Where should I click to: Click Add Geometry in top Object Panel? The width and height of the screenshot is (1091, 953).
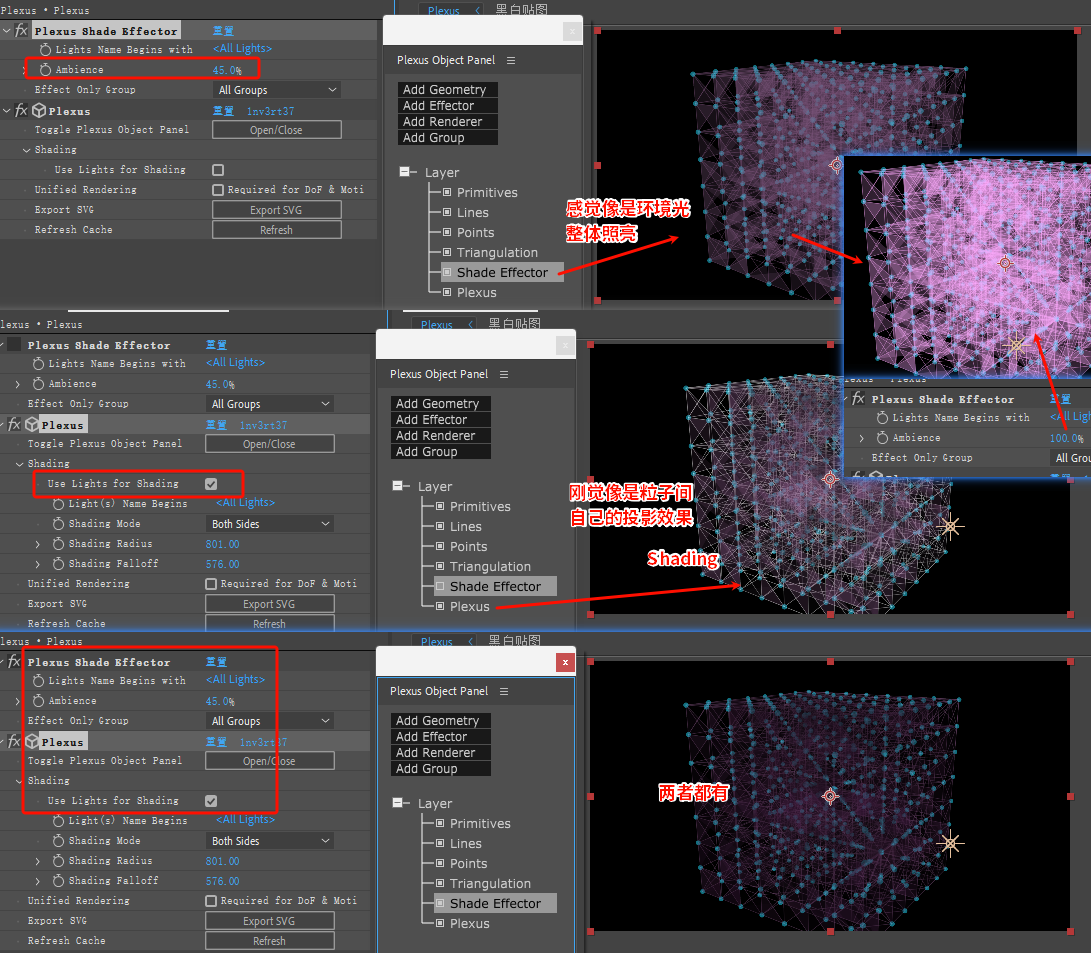click(x=448, y=90)
